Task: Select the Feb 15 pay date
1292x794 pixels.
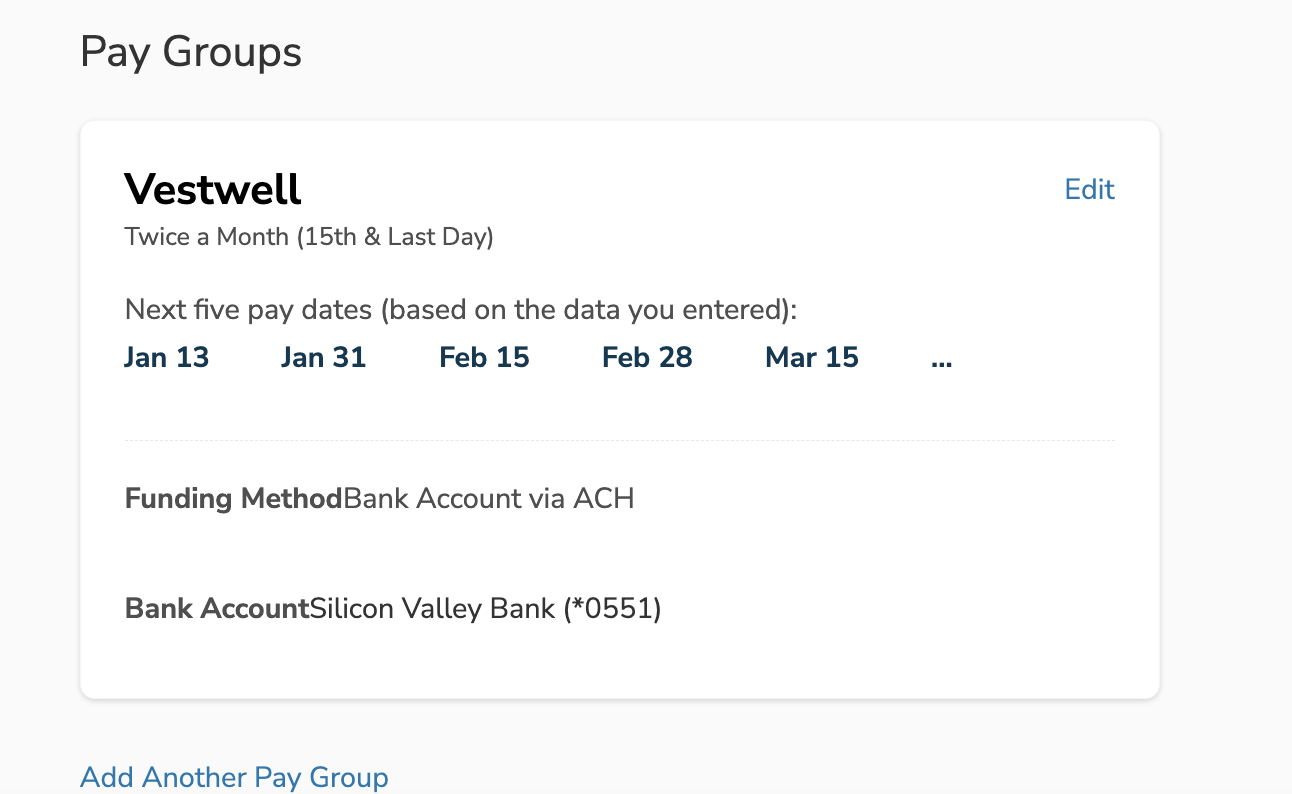Action: (484, 358)
